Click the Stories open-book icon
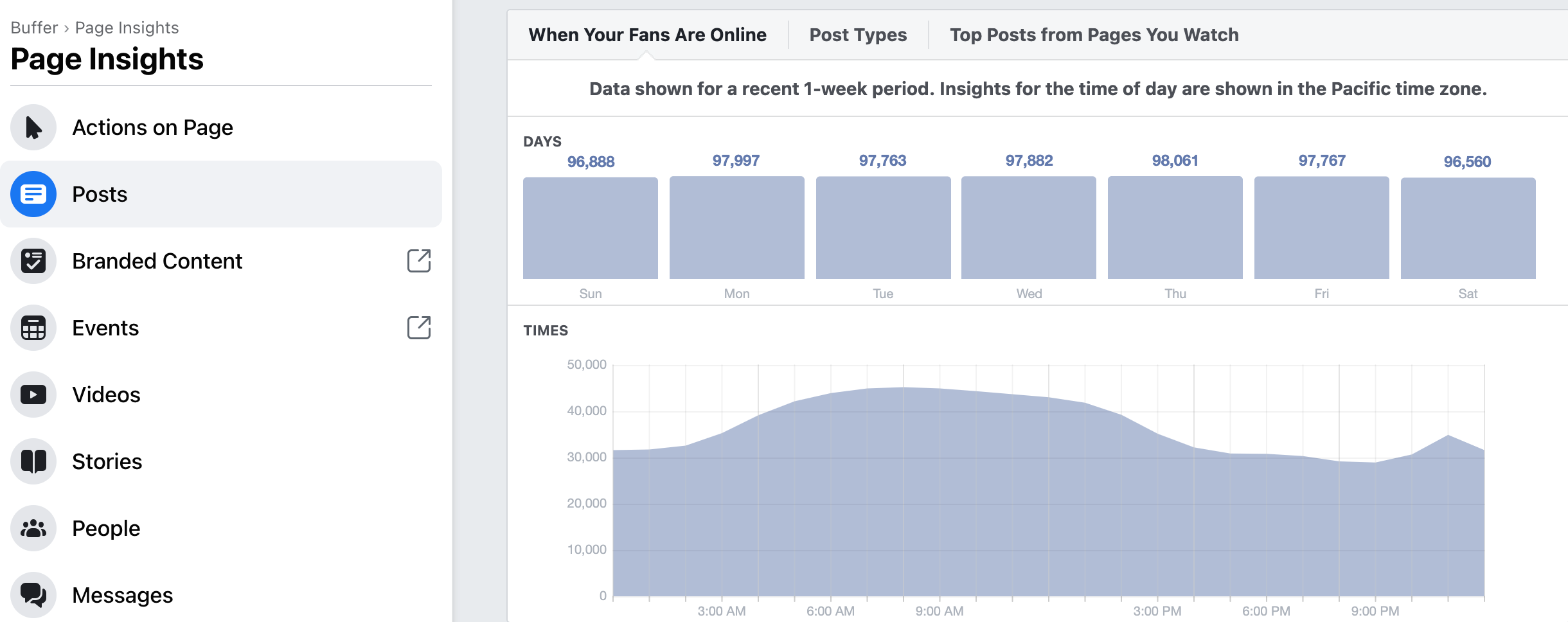Viewport: 1568px width, 622px height. pos(33,461)
